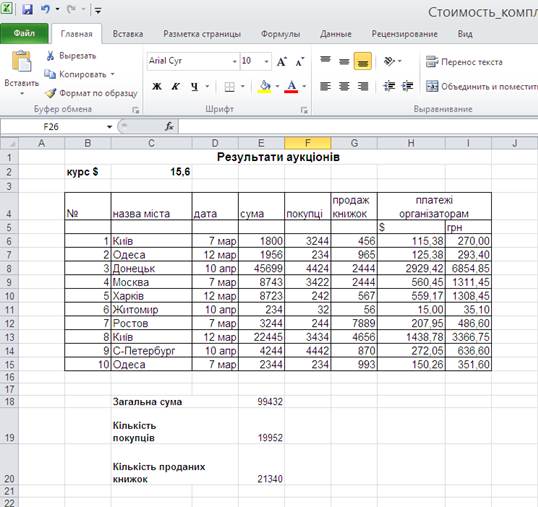Click inside the formula bar input
This screenshot has width=538, height=507.
pos(358,127)
